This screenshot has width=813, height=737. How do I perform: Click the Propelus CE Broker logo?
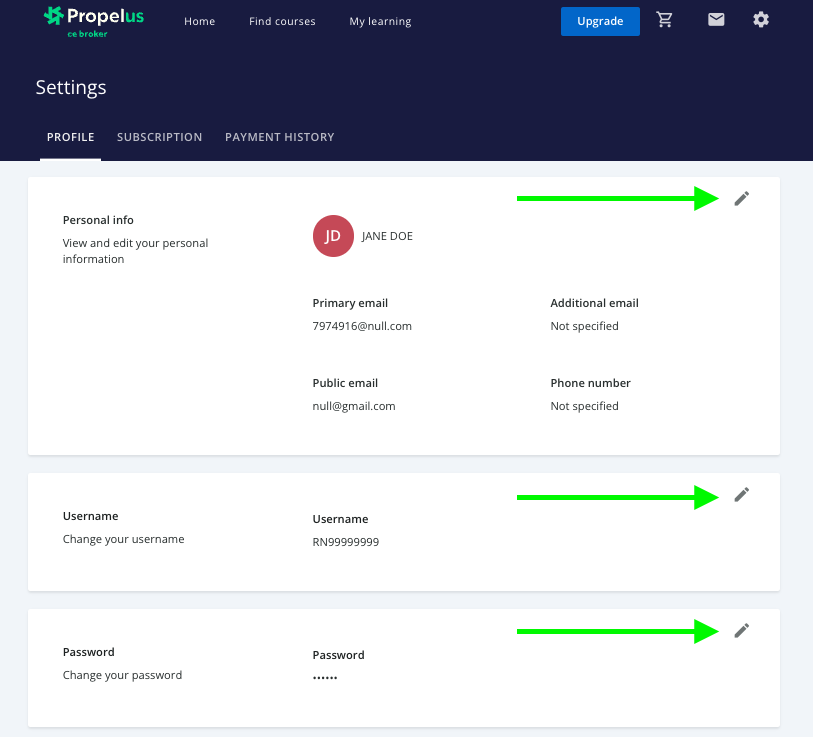[x=94, y=20]
